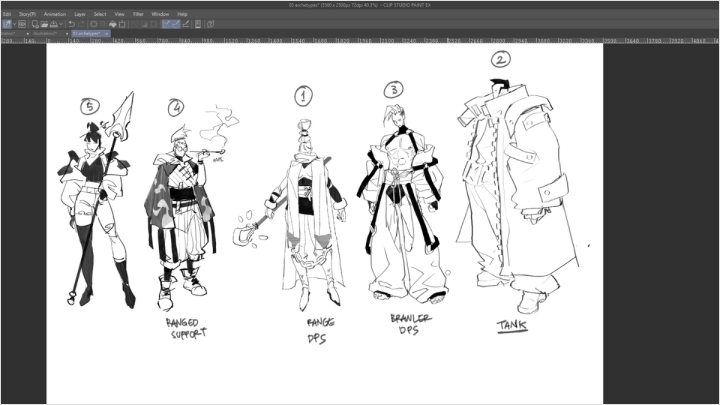The width and height of the screenshot is (720, 405).
Task: Click the second command bar icon left of New
Action: click(22, 24)
